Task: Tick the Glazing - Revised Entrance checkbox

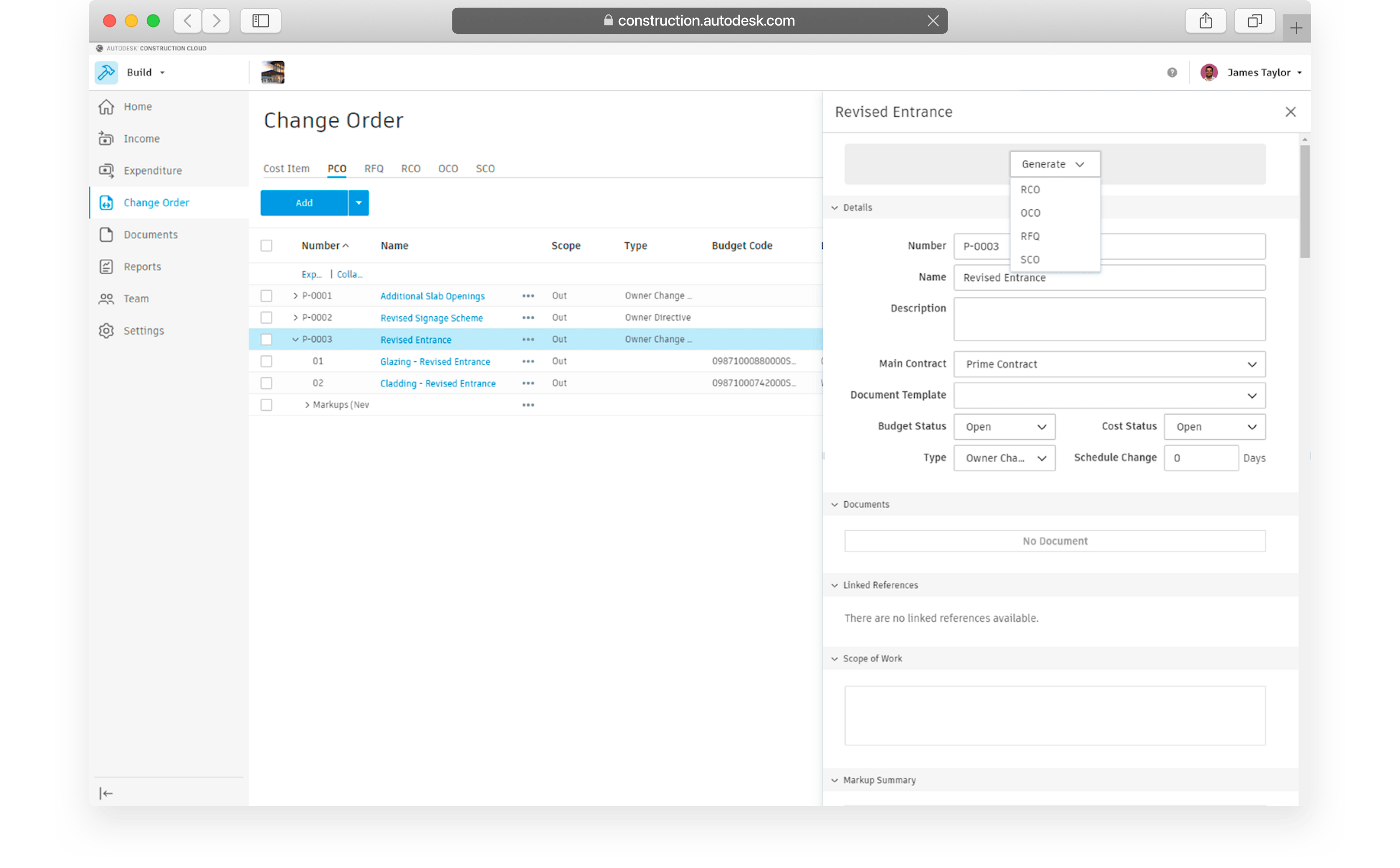Action: click(266, 361)
